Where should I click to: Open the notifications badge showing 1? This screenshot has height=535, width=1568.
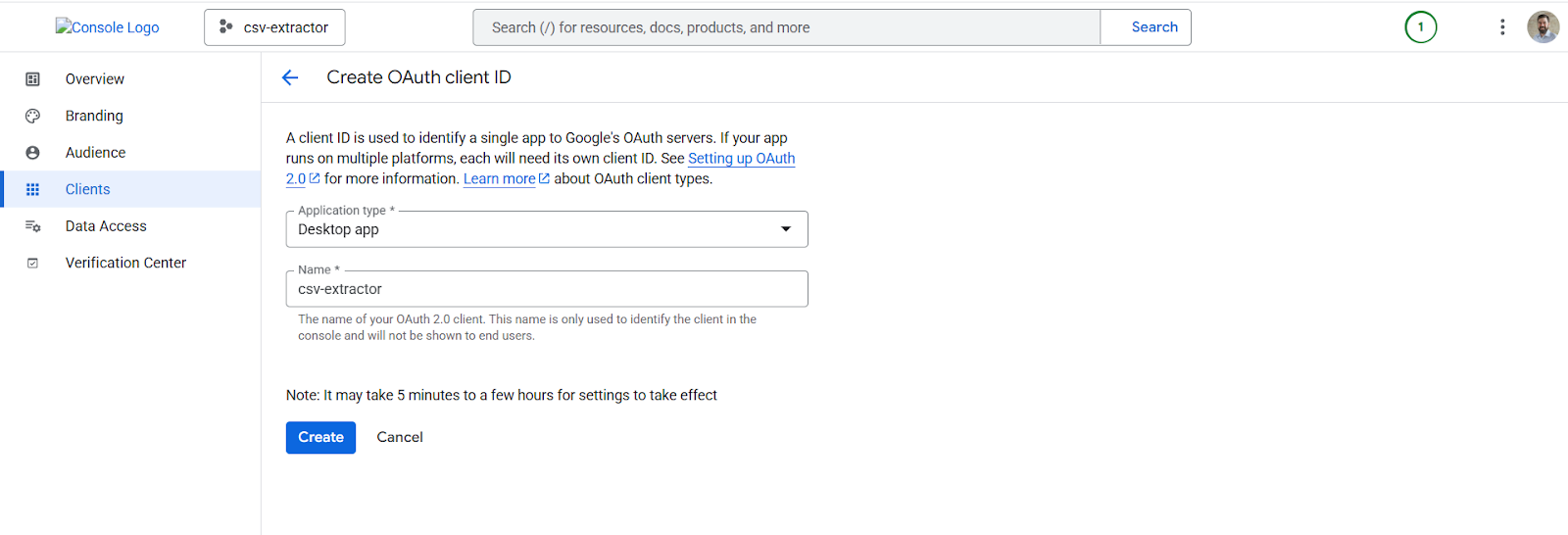point(1420,27)
